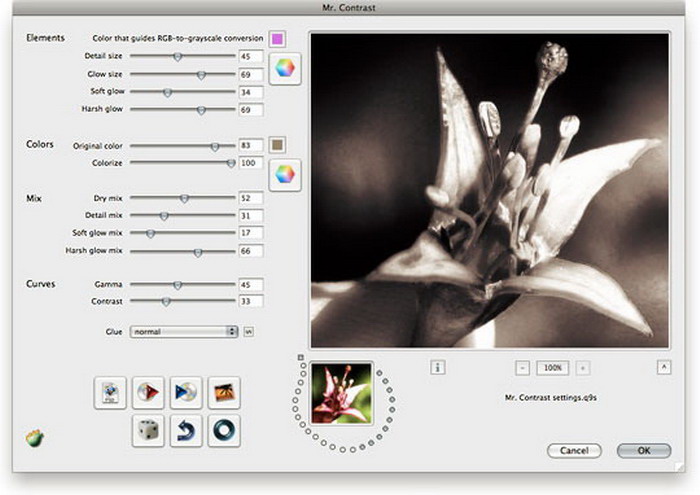700x495 pixels.
Task: Show info with the 'i' button
Action: tap(437, 367)
